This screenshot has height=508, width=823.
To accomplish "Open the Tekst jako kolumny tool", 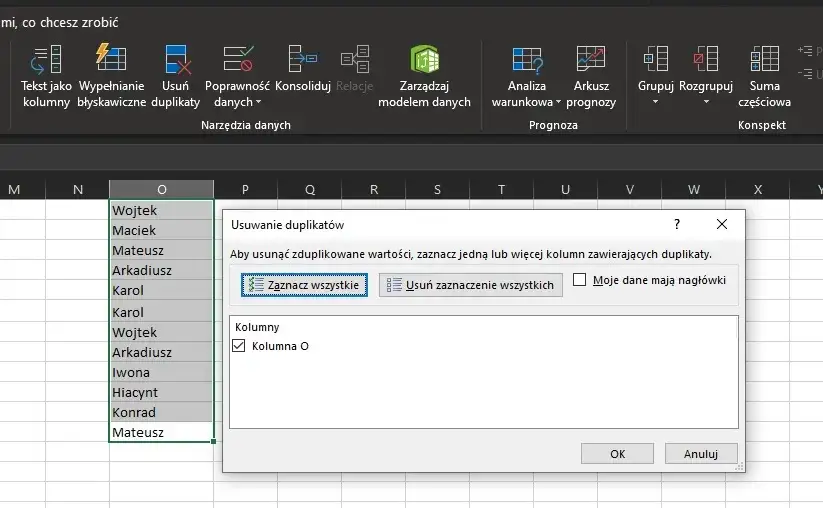I will pos(46,76).
